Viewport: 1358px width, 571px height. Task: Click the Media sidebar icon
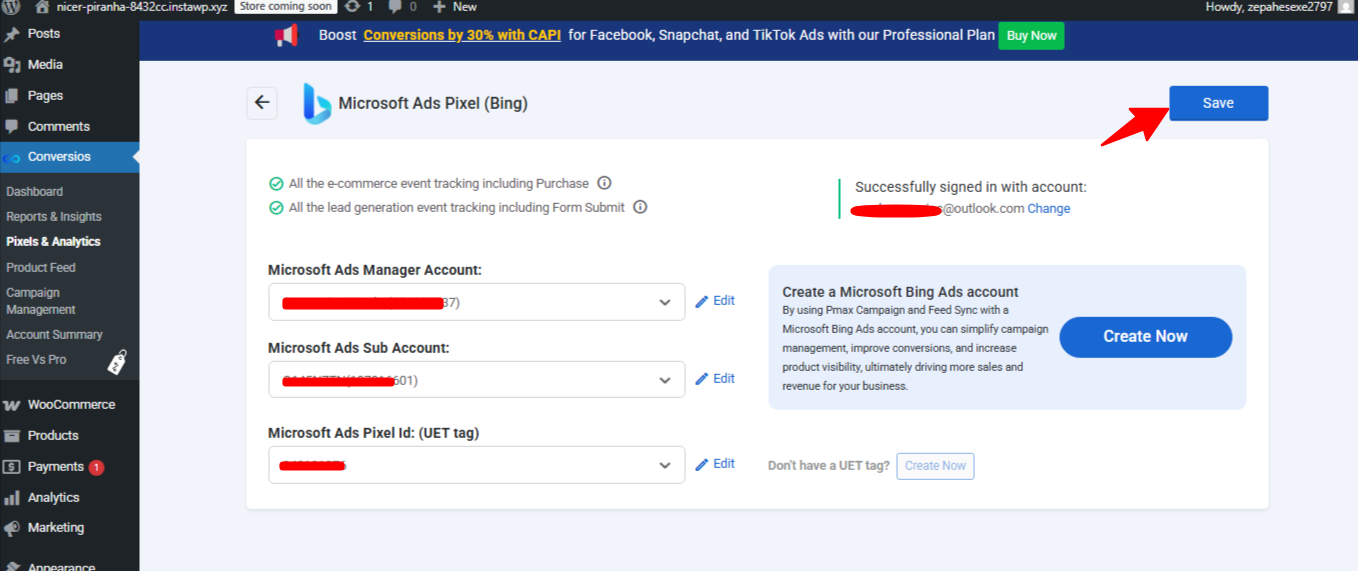[12, 65]
